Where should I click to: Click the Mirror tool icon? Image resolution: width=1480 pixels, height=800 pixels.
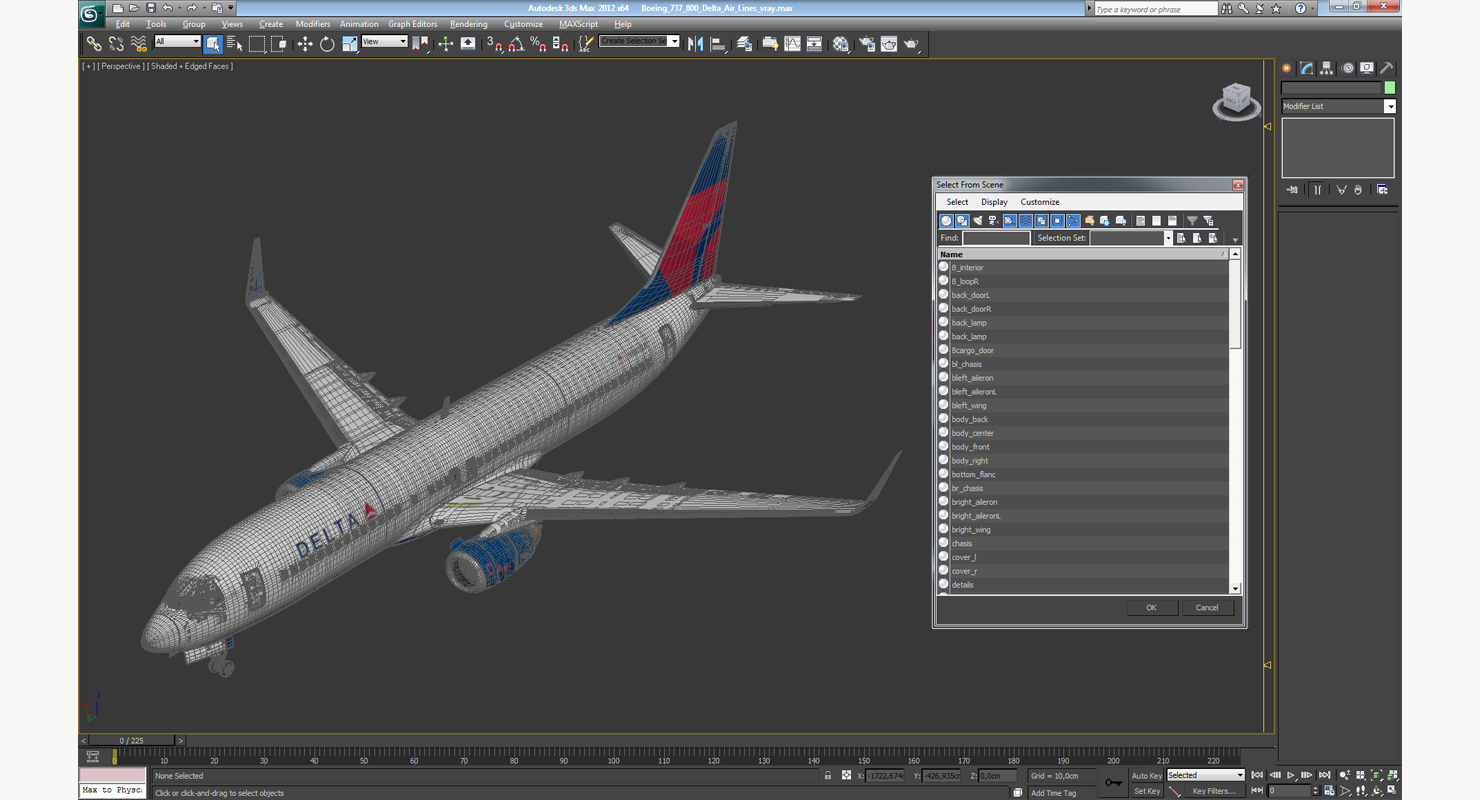[x=696, y=43]
